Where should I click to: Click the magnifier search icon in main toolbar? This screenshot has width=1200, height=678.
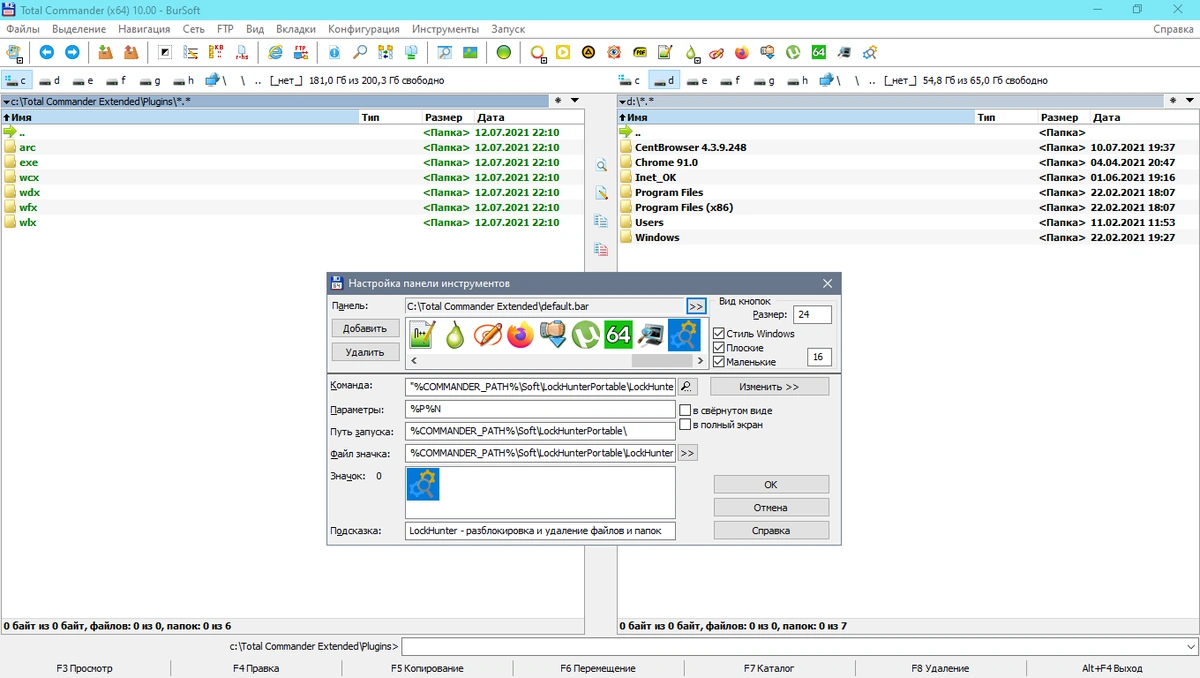pos(360,52)
